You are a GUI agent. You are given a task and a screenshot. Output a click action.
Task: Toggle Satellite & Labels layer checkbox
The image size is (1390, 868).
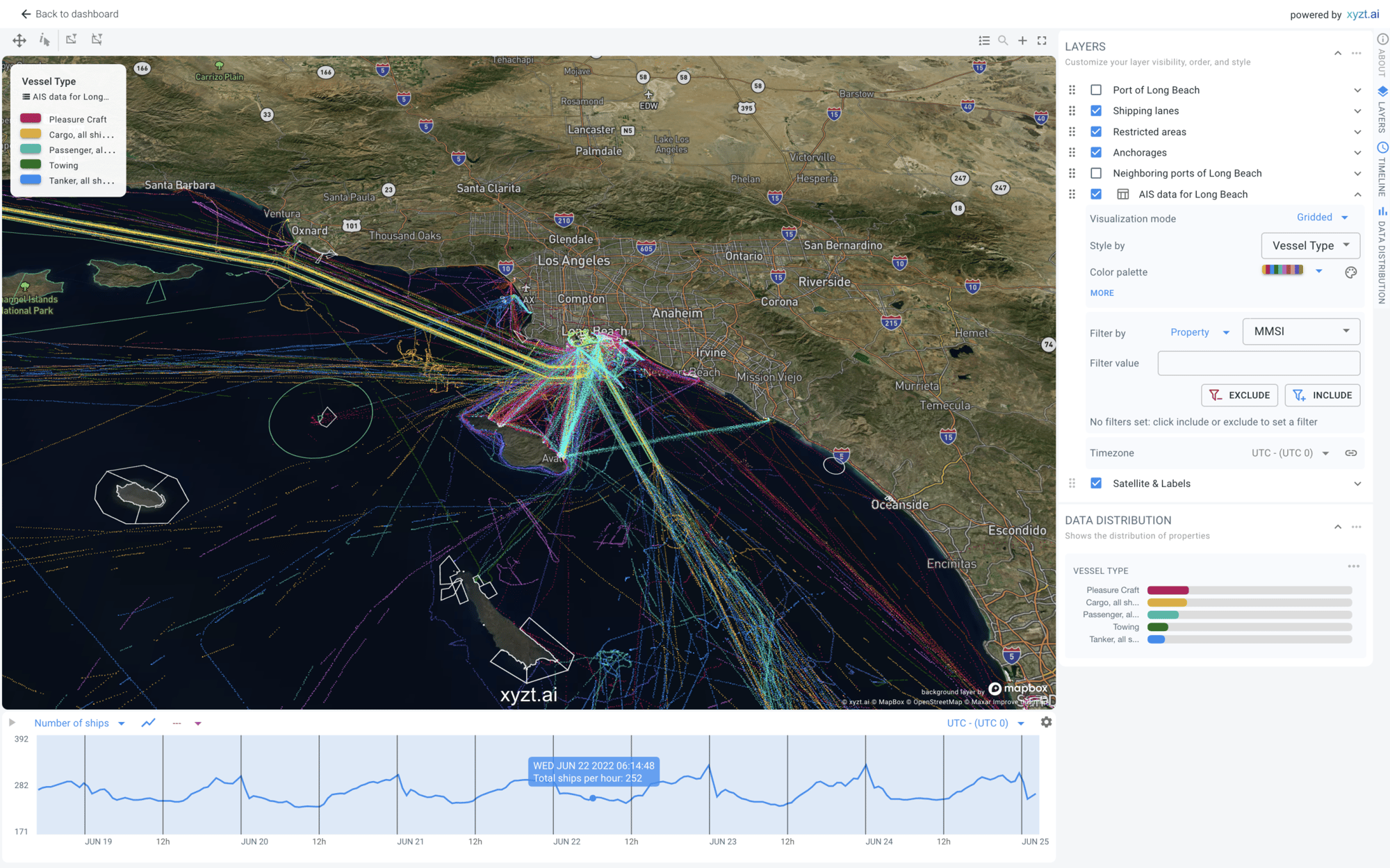[1096, 484]
